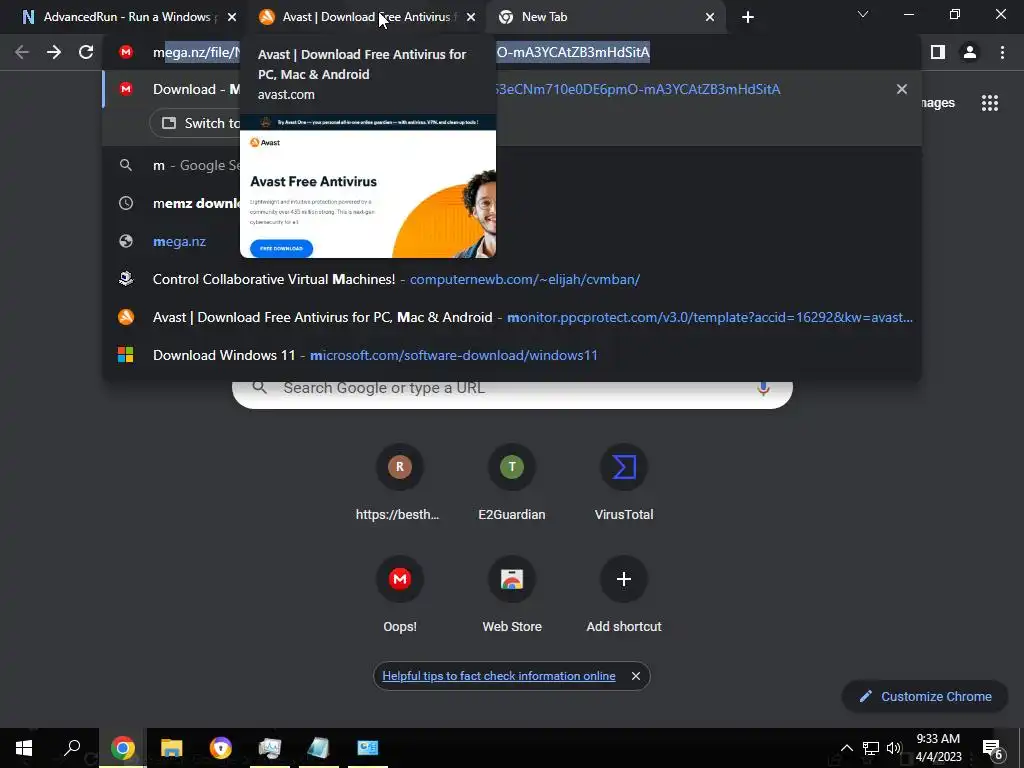
Task: Open the Google apps grid
Action: pyautogui.click(x=989, y=103)
